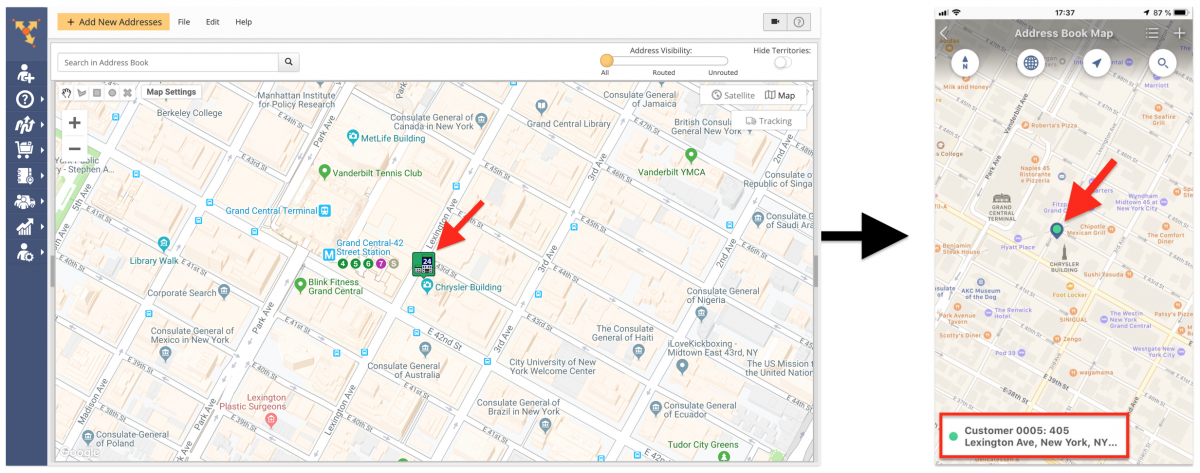Tap the north compass button on mobile map

click(964, 63)
